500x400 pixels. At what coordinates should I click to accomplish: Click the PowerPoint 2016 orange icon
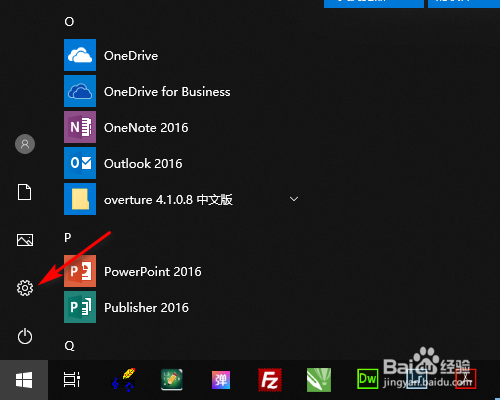click(80, 271)
